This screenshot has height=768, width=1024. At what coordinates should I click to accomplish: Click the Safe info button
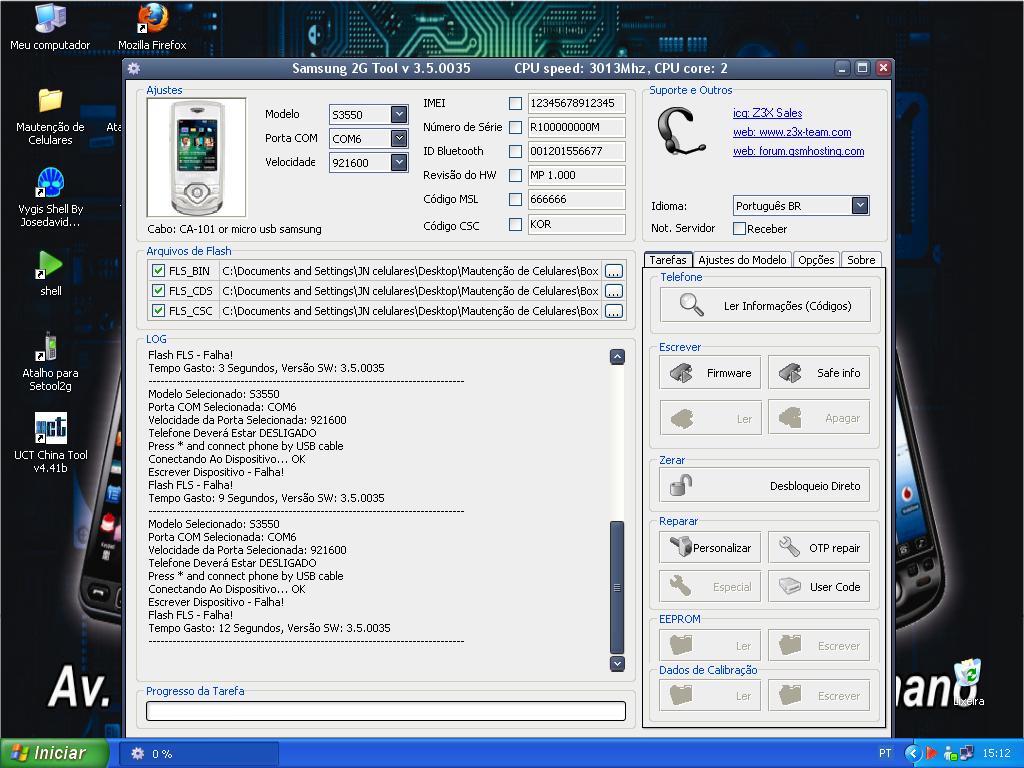tap(819, 373)
